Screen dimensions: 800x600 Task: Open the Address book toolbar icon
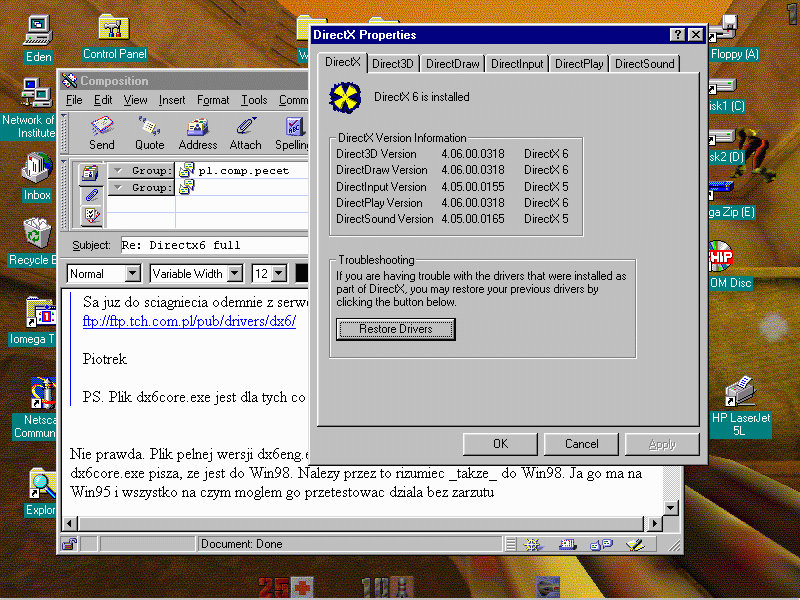[x=197, y=133]
